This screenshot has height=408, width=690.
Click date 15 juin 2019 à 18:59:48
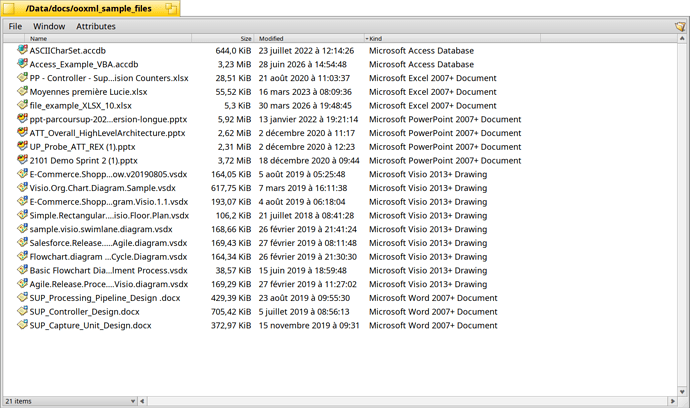pos(303,270)
